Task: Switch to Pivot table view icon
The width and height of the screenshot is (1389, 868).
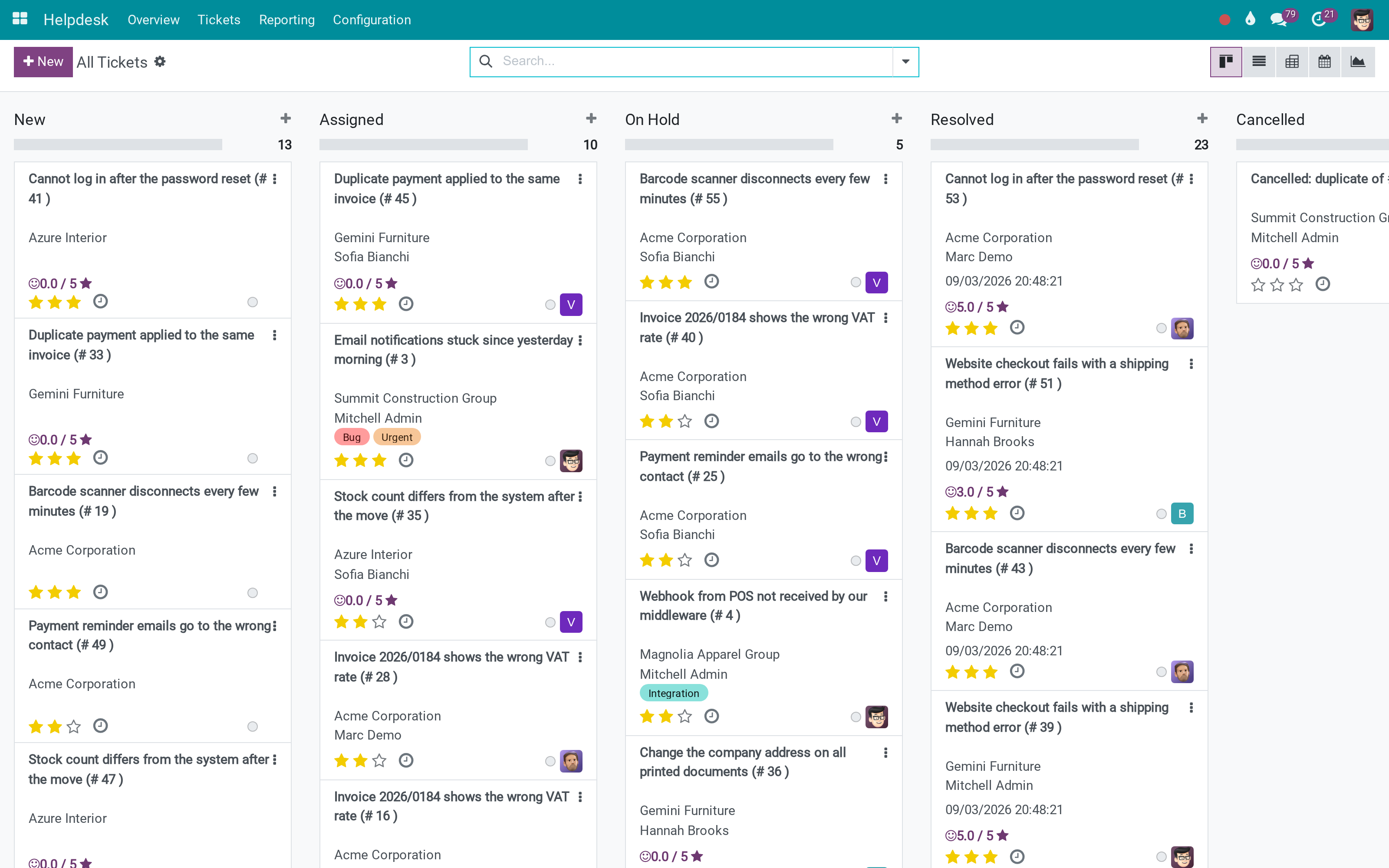Action: pos(1292,62)
